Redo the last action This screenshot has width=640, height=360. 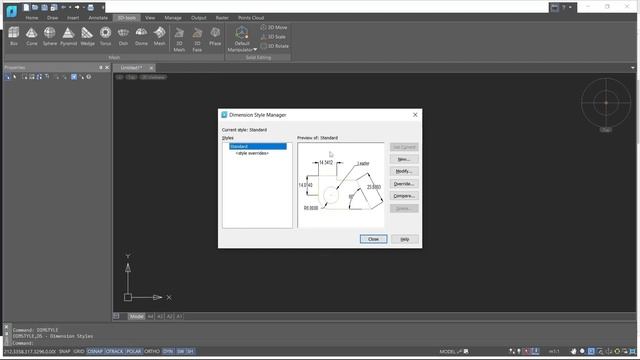77,7
